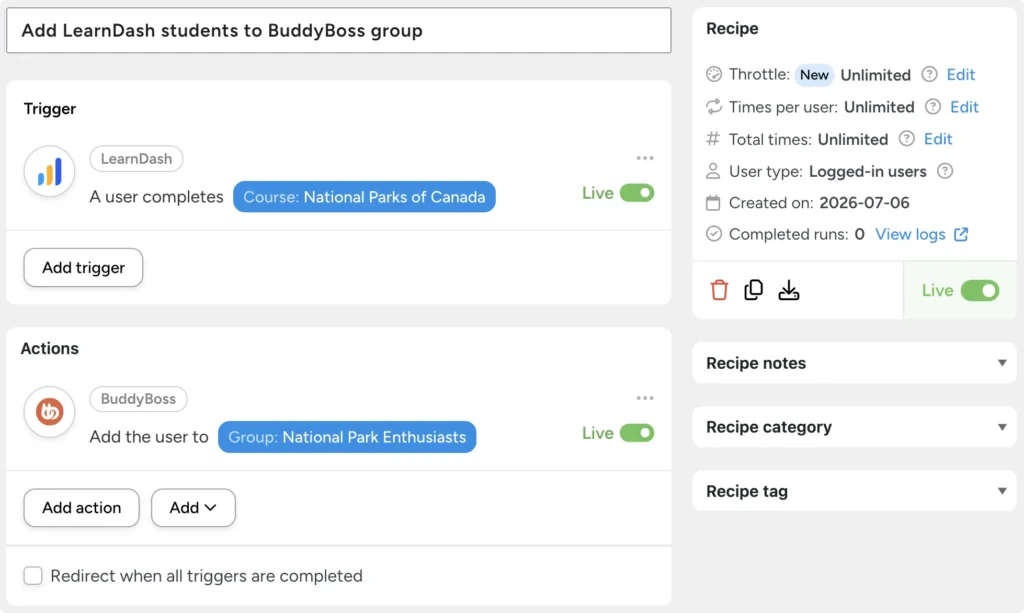Click the Add action button
Screen dimensions: 1024x613
[x=82, y=507]
